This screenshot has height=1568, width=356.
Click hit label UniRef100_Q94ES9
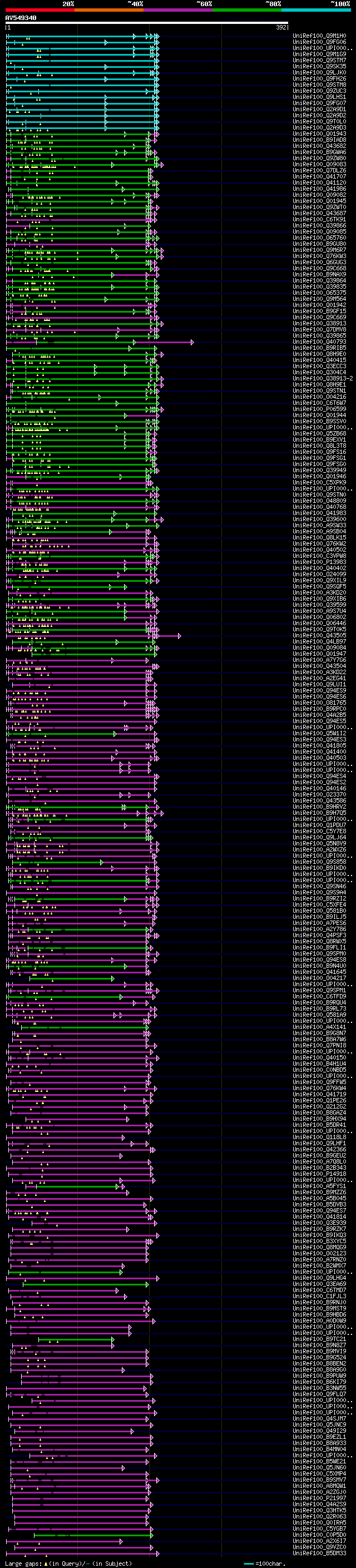pos(319,690)
